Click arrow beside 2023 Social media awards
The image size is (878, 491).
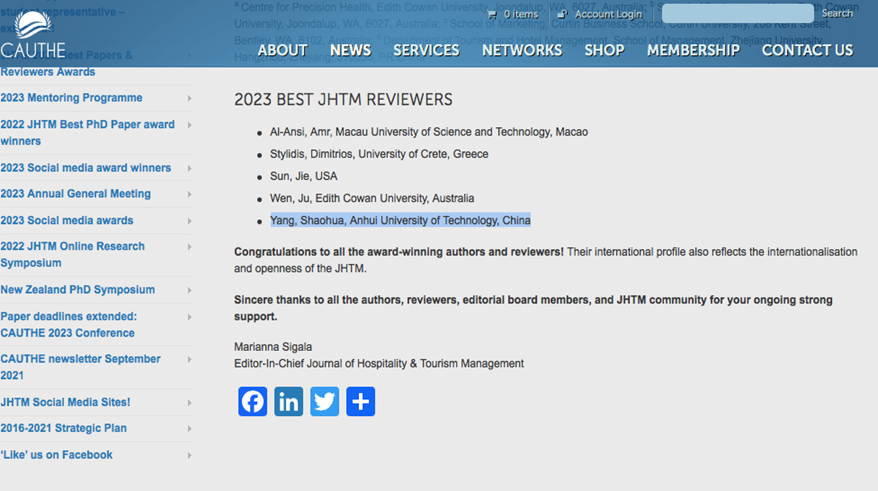point(189,221)
